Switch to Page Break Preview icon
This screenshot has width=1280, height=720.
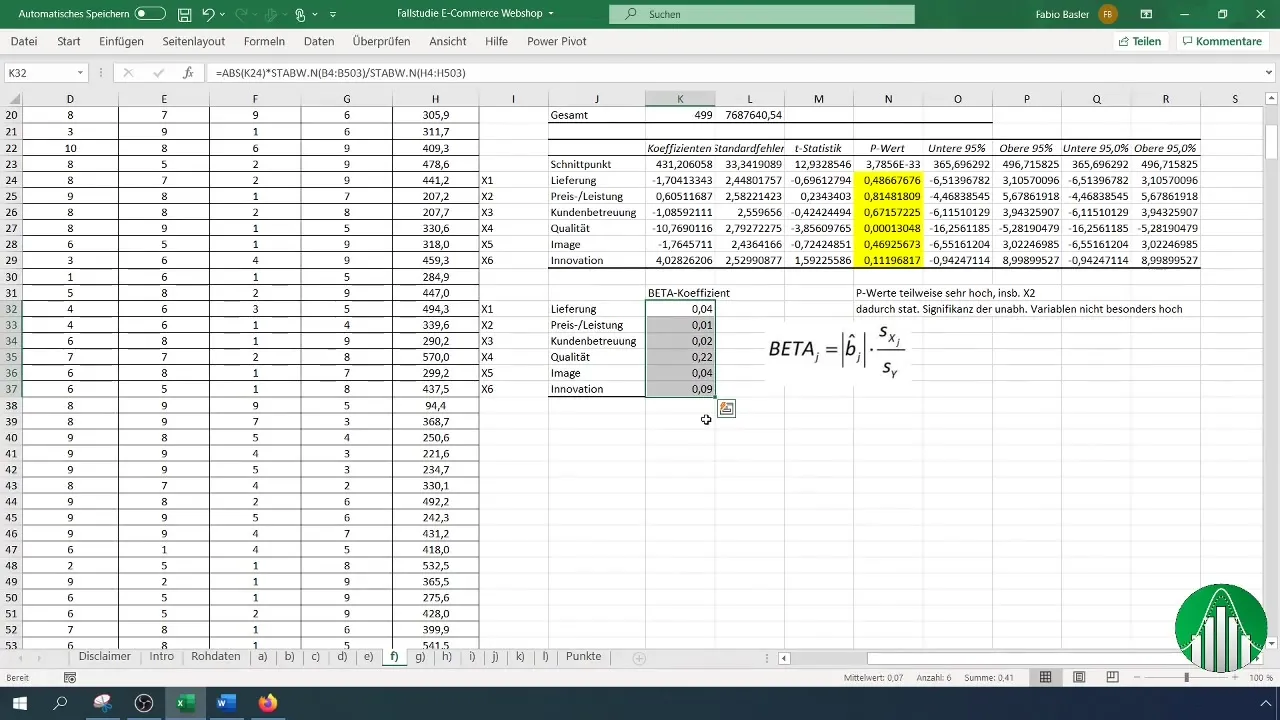click(x=1112, y=678)
